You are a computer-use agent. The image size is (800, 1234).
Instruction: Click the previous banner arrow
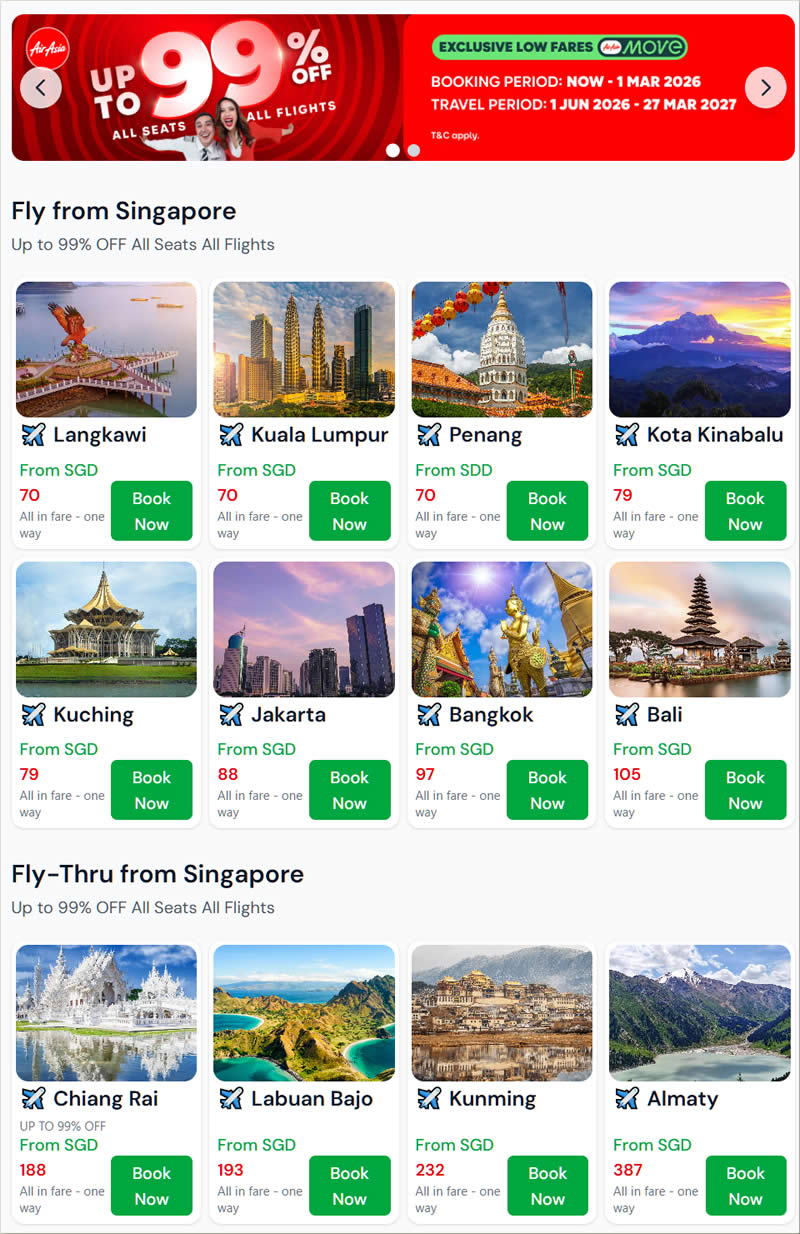pyautogui.click(x=41, y=88)
